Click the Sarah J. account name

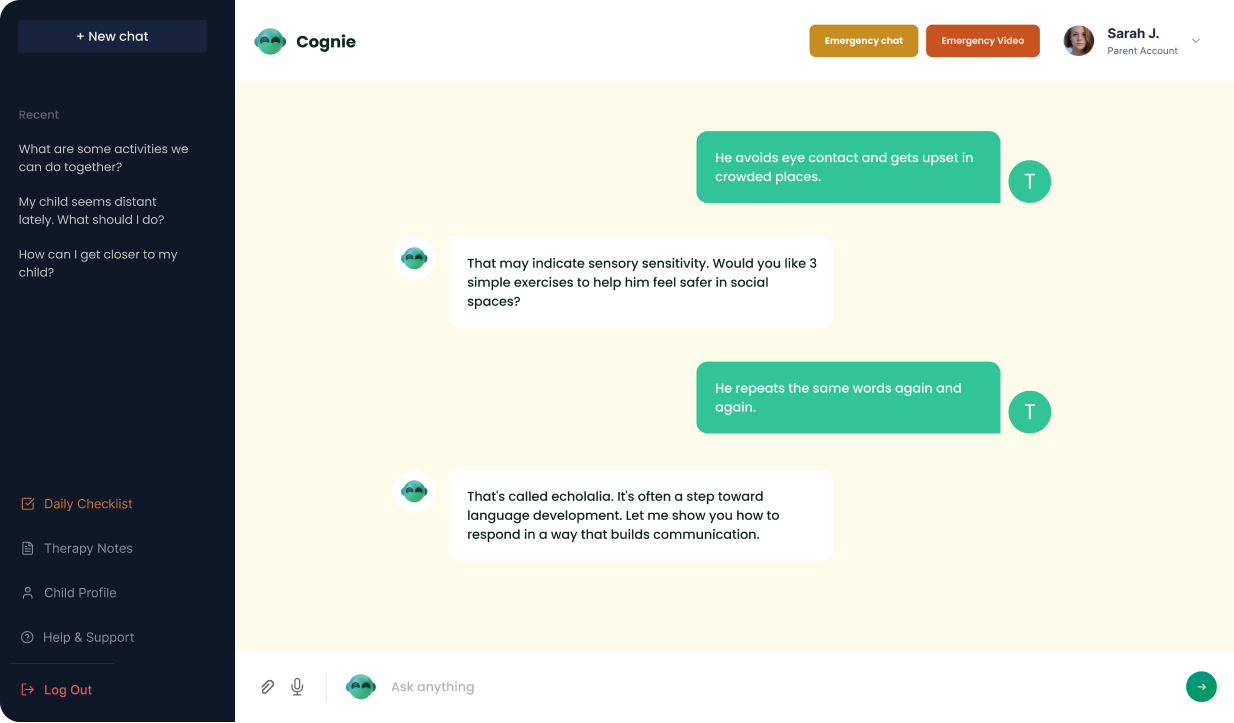coord(1133,34)
